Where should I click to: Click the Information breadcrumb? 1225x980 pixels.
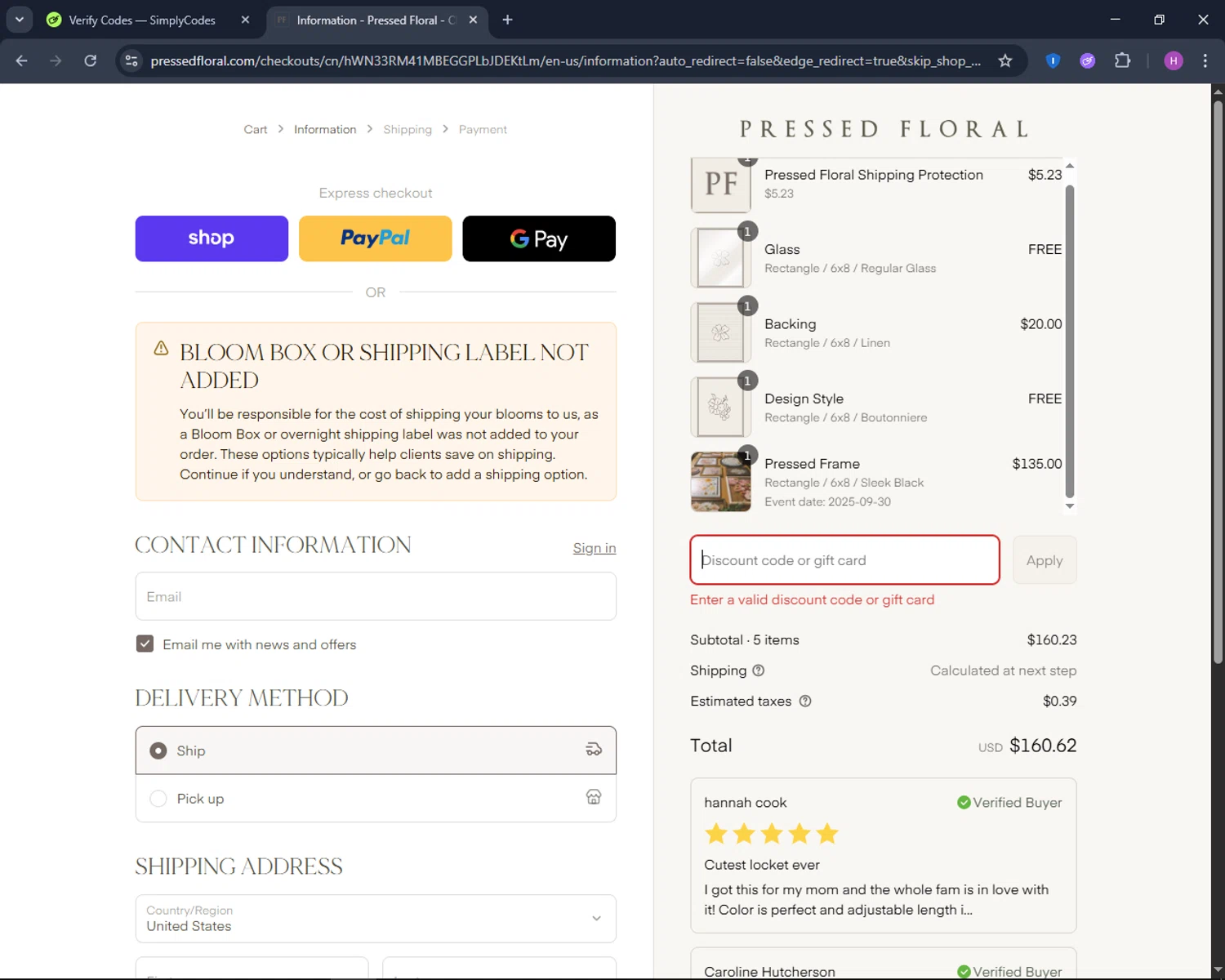click(x=325, y=129)
